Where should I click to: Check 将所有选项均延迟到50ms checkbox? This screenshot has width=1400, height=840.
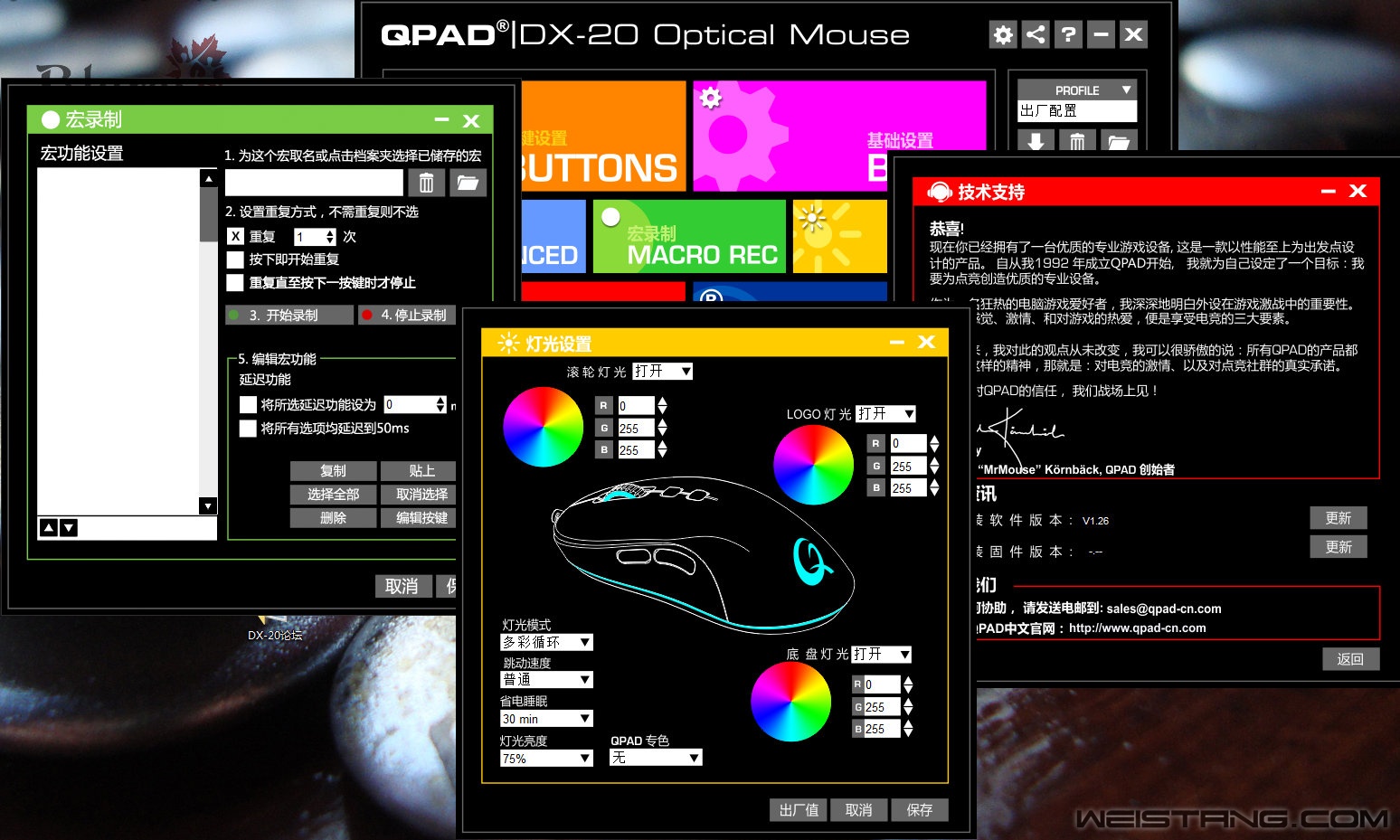[248, 428]
